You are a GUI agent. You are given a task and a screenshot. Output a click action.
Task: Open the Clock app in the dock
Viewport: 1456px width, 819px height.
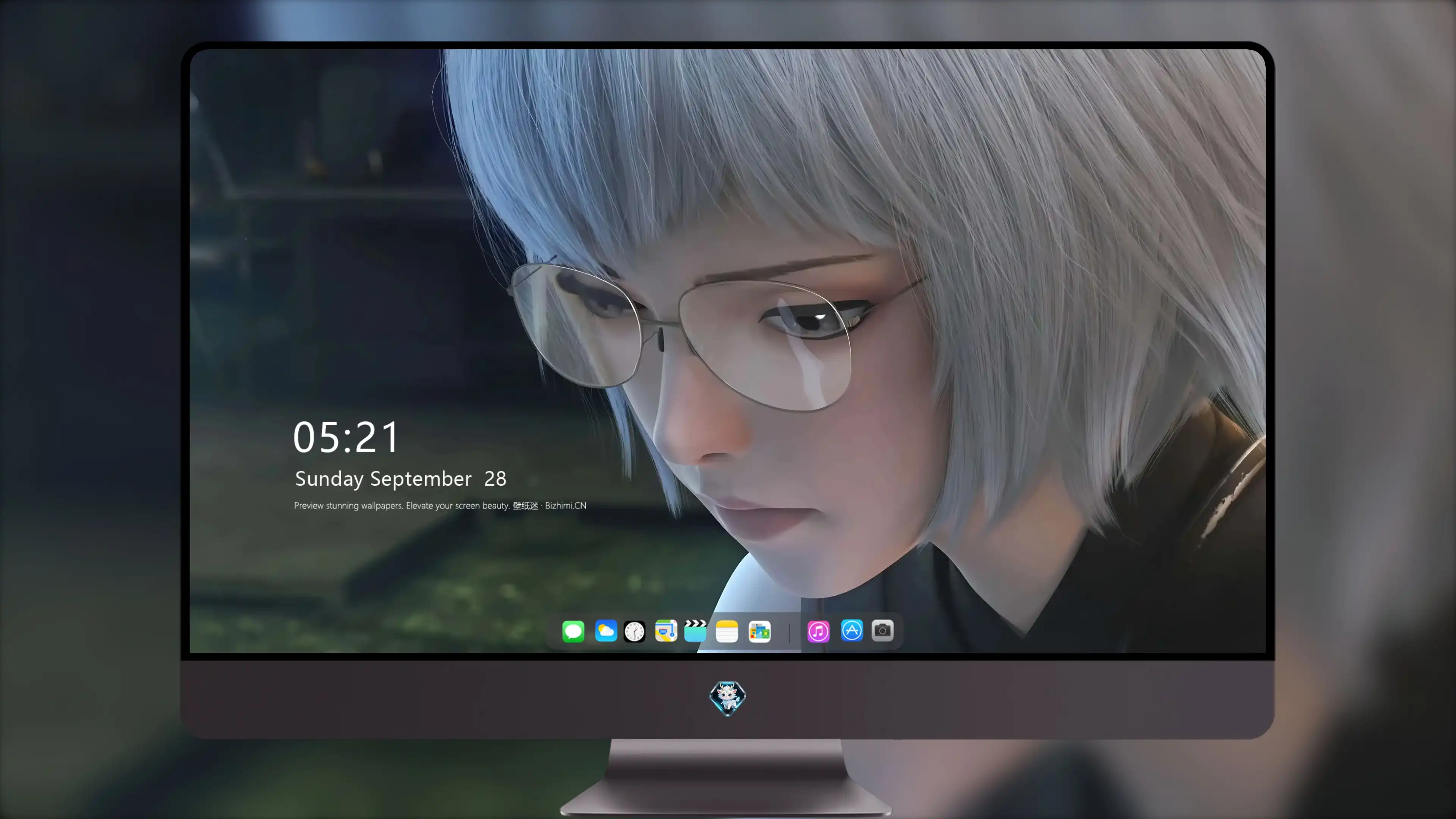(x=634, y=631)
